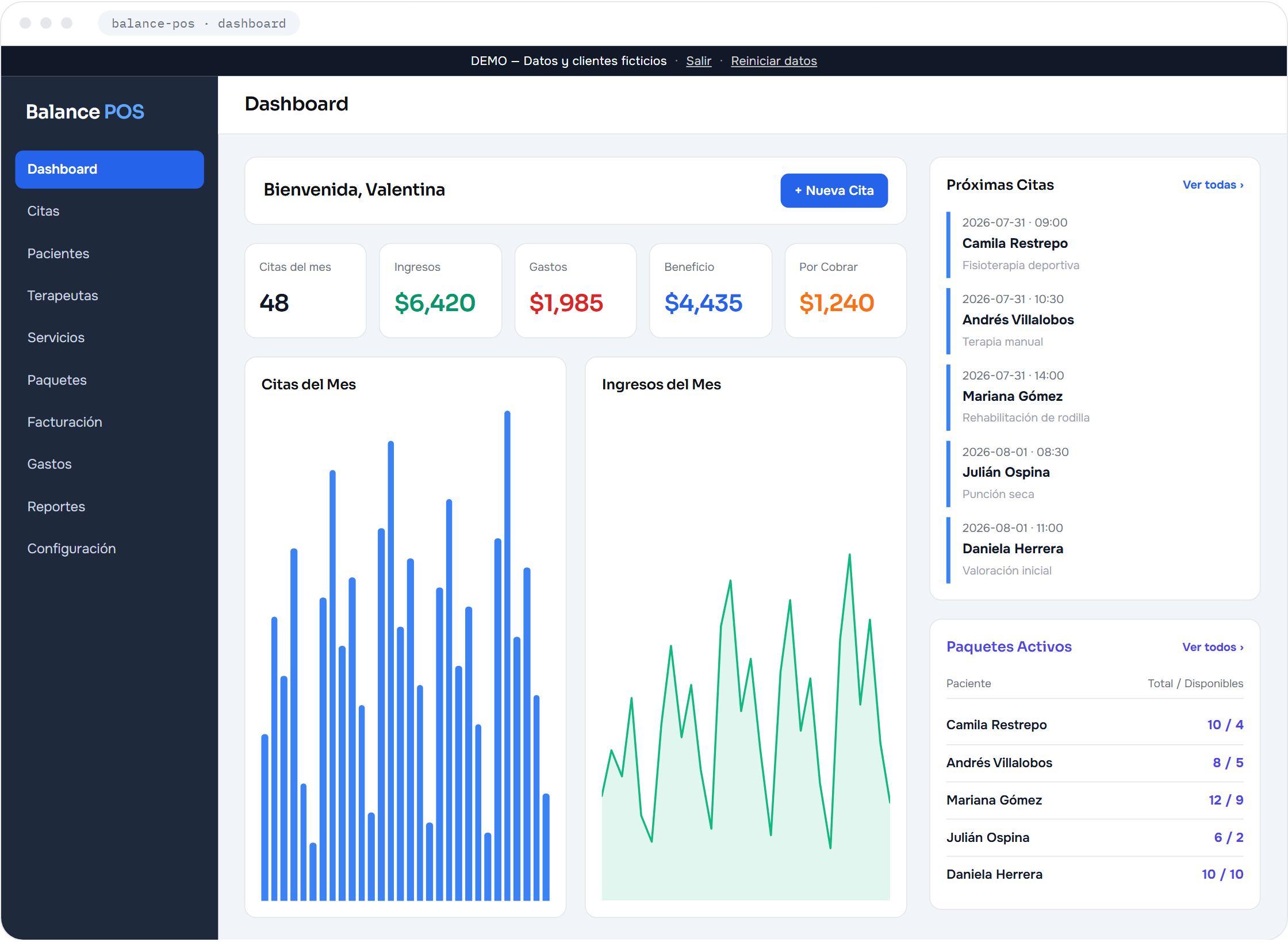Open Reportes from the sidebar
The height and width of the screenshot is (942, 1288).
click(x=109, y=507)
